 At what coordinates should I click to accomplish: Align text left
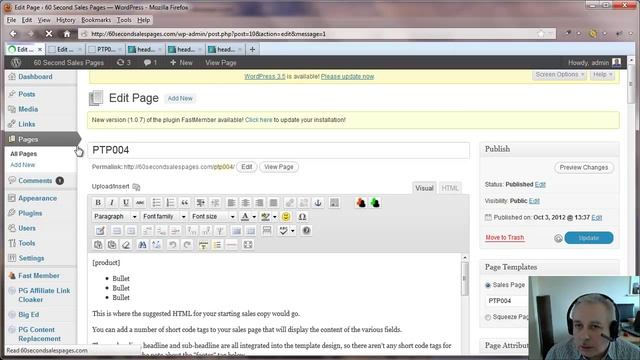point(231,203)
